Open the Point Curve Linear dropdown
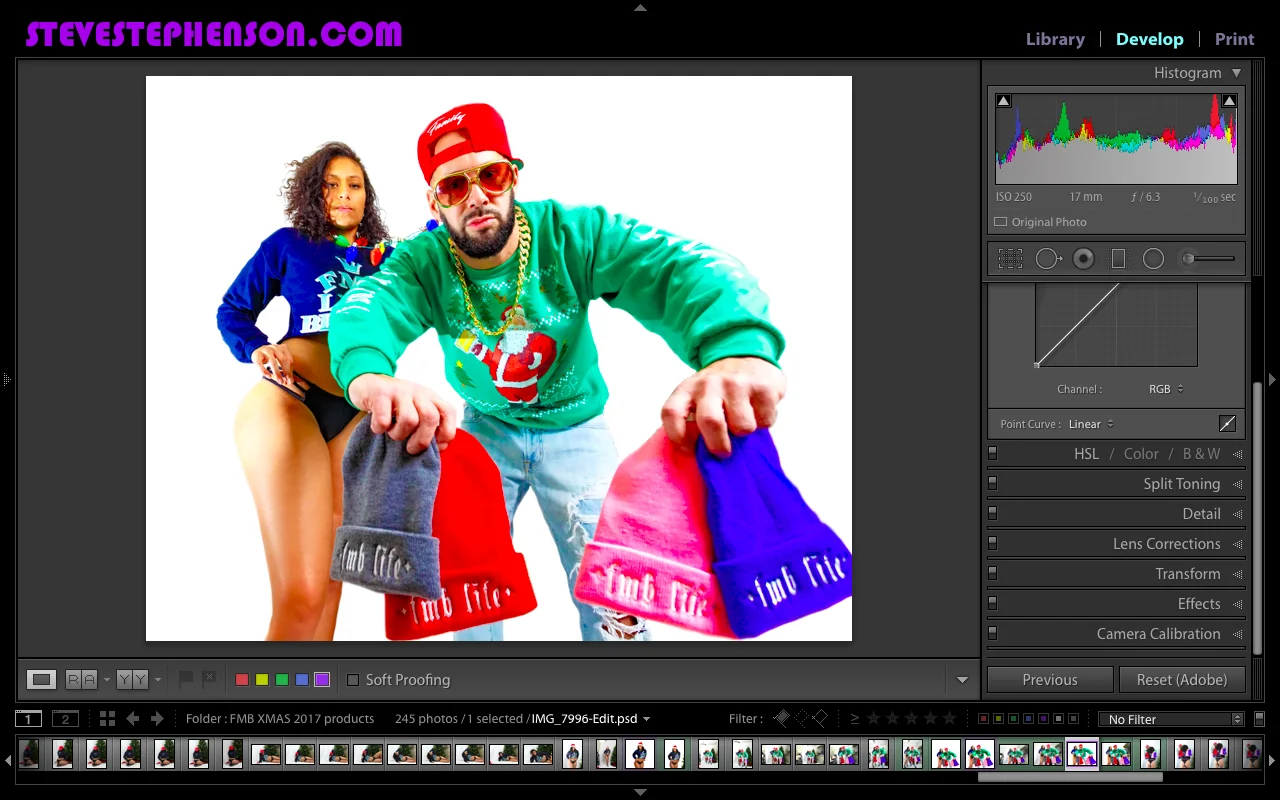Image resolution: width=1280 pixels, height=800 pixels. pyautogui.click(x=1091, y=424)
